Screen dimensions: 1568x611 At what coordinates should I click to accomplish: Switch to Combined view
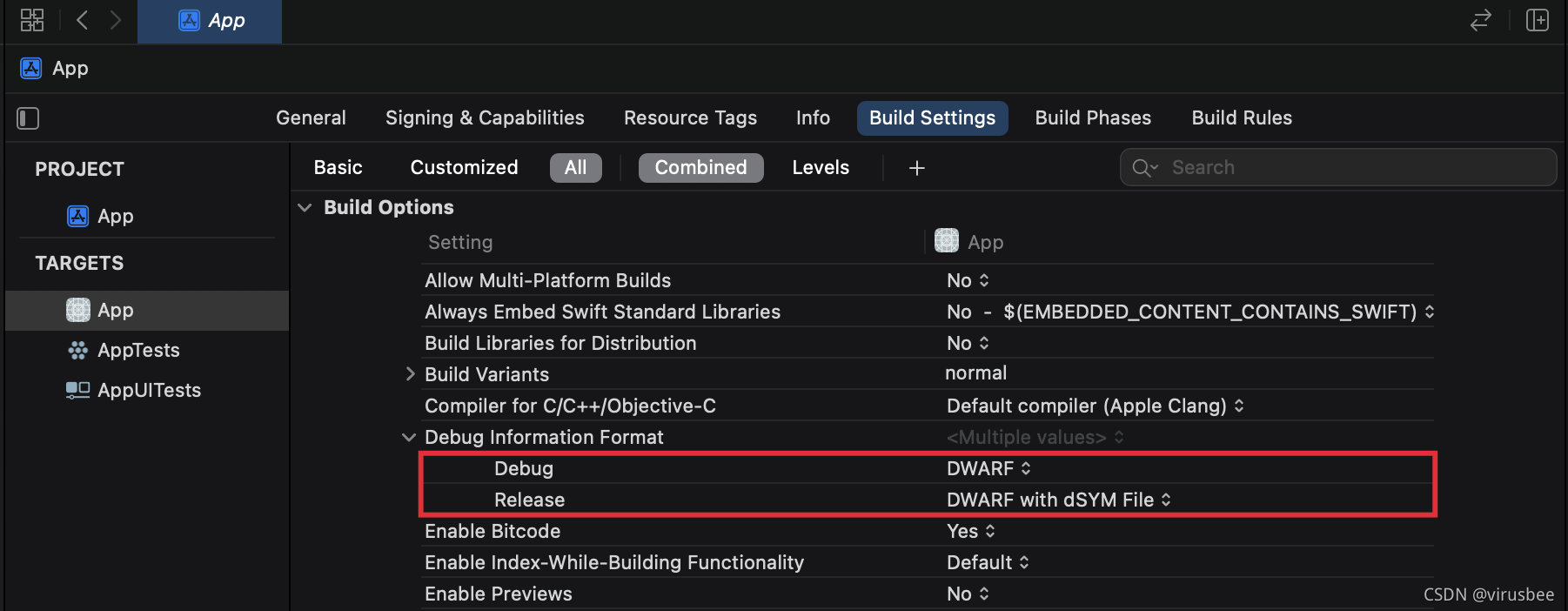pos(700,167)
